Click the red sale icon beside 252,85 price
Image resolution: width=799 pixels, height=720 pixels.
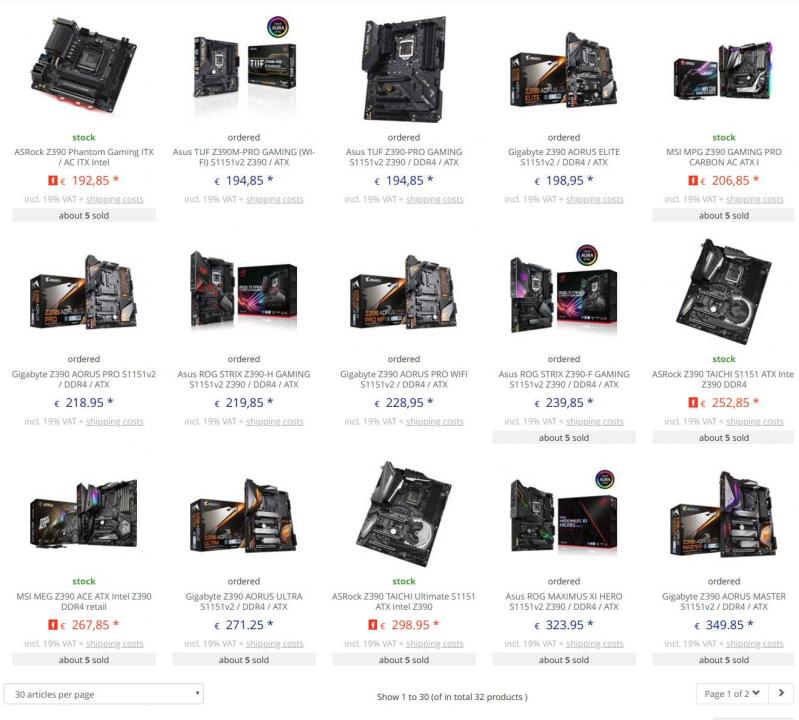tap(693, 403)
